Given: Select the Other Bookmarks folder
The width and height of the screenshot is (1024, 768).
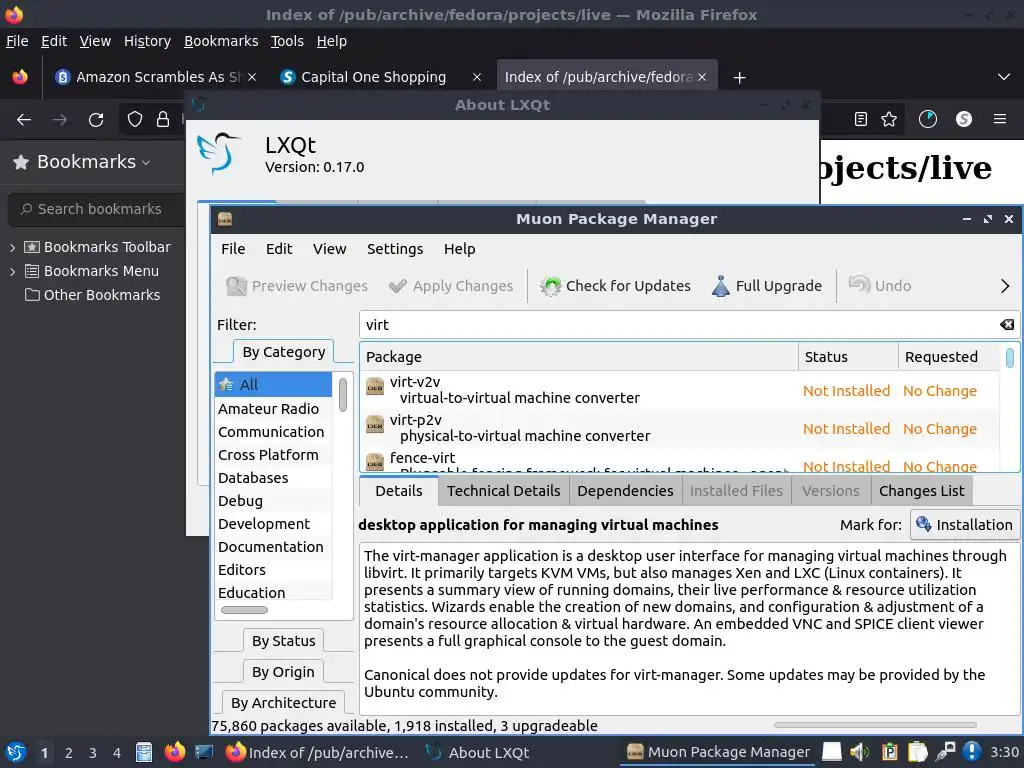Looking at the screenshot, I should pos(93,295).
